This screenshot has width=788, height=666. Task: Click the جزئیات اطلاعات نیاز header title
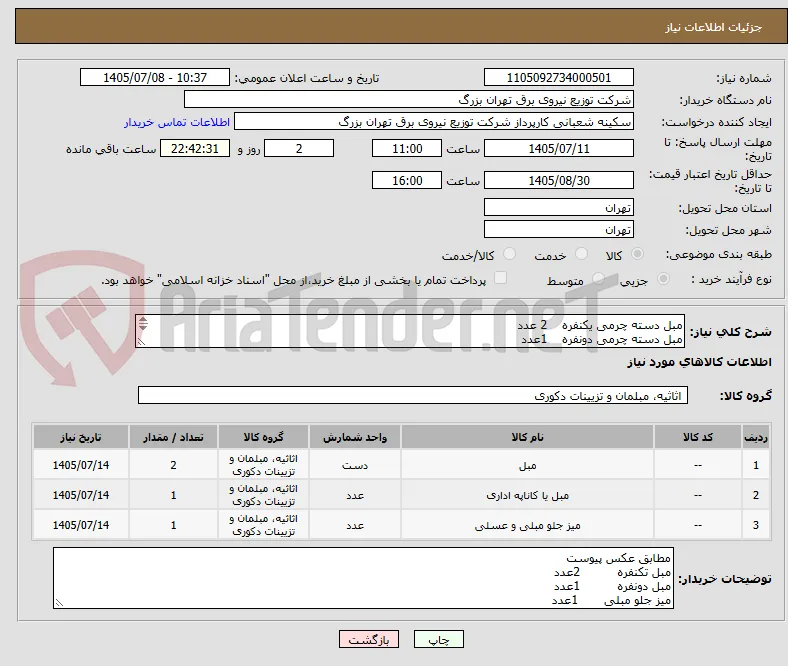[x=714, y=27]
